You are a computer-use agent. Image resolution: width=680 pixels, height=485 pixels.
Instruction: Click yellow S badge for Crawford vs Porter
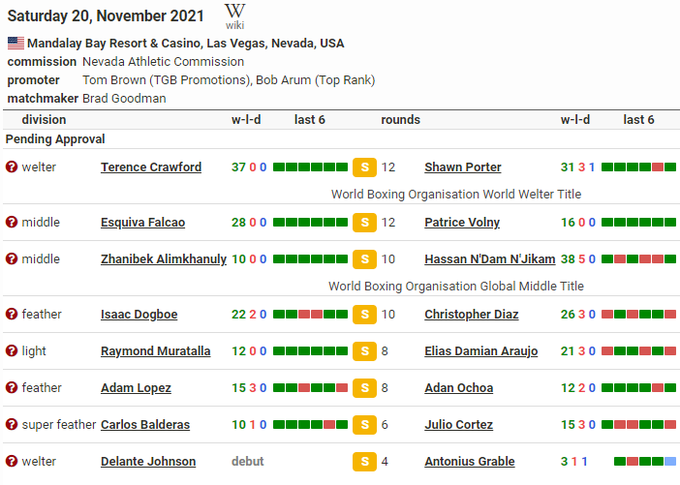pos(364,168)
